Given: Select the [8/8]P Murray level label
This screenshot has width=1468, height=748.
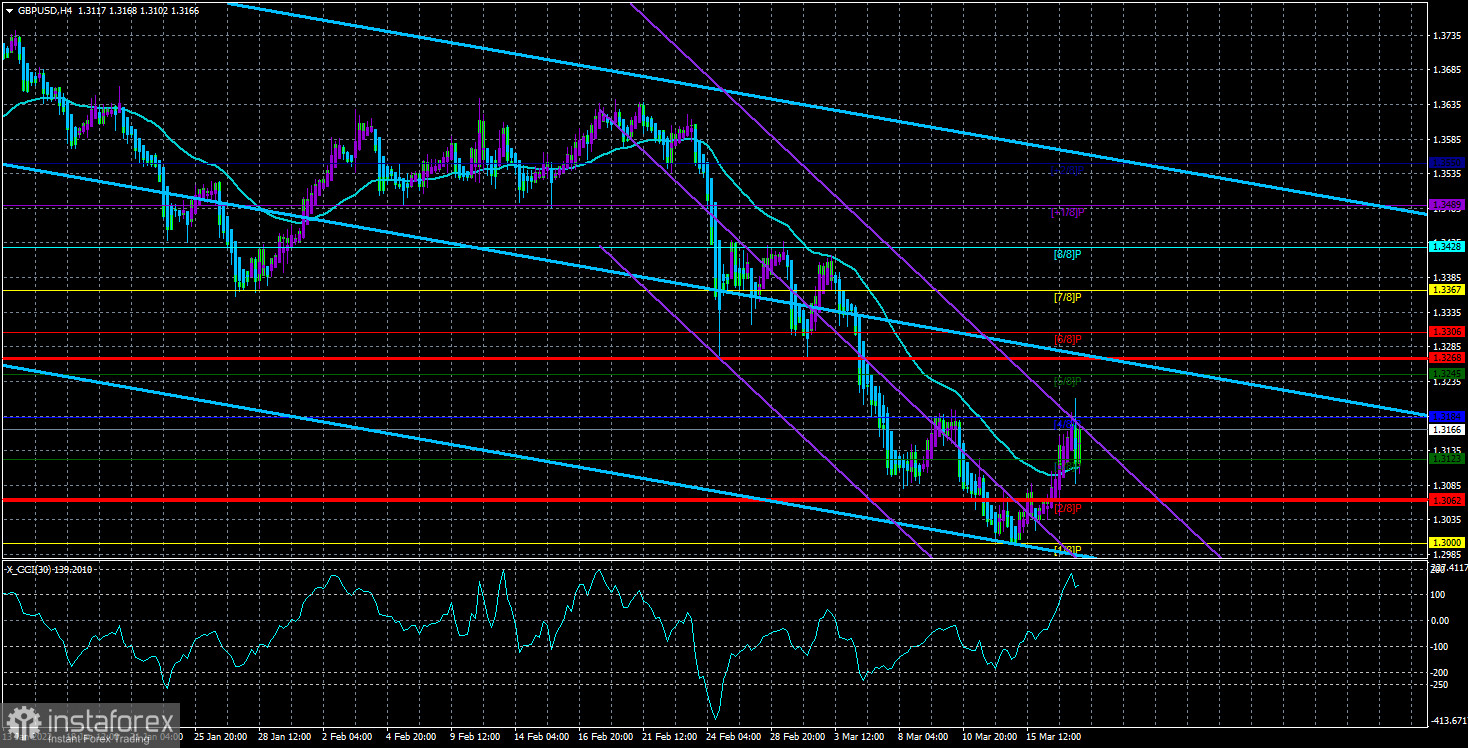Looking at the screenshot, I should (x=1068, y=254).
